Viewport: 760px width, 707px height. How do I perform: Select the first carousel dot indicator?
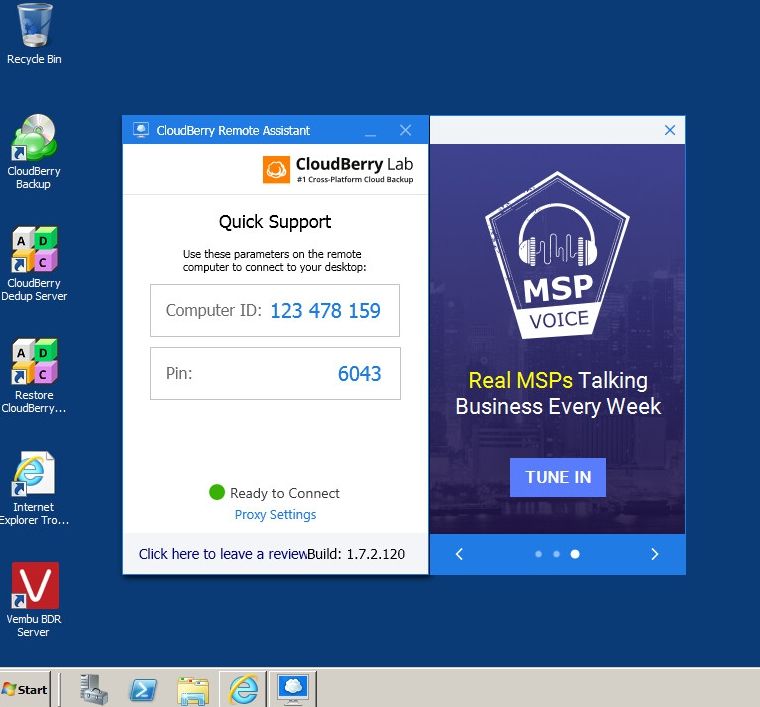(538, 554)
